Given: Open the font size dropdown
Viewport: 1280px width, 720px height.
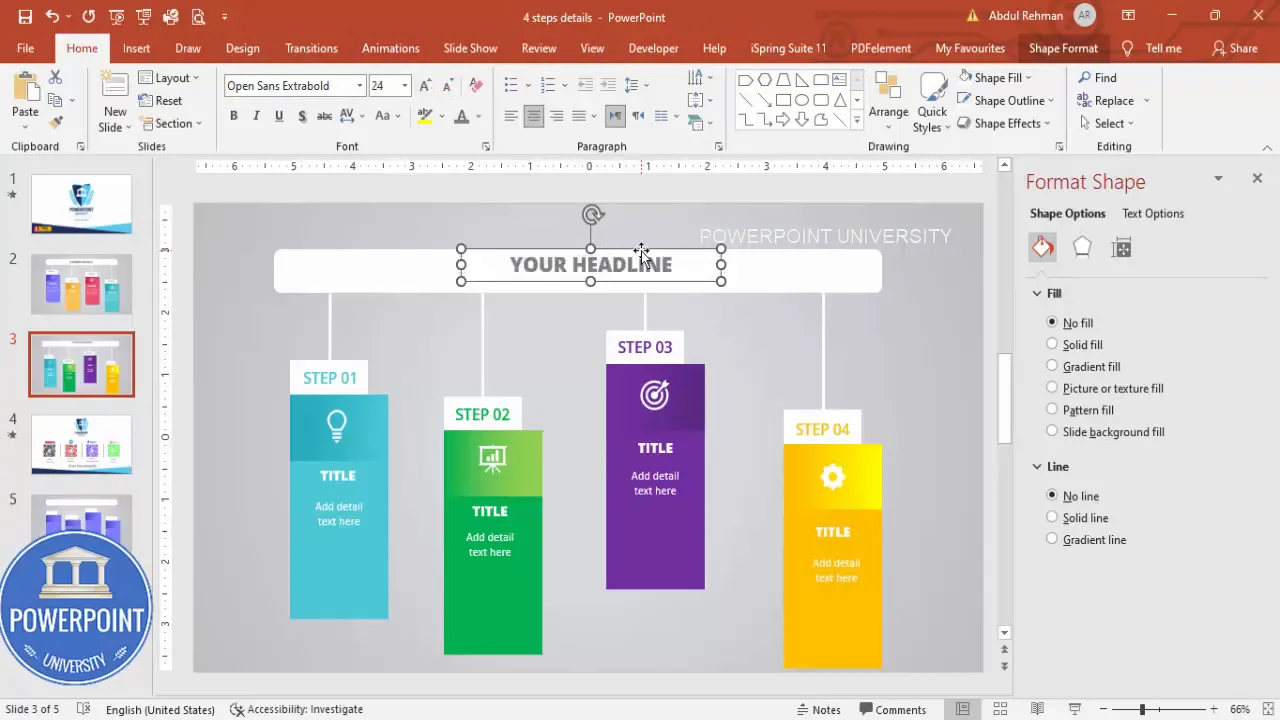Looking at the screenshot, I should coord(404,86).
